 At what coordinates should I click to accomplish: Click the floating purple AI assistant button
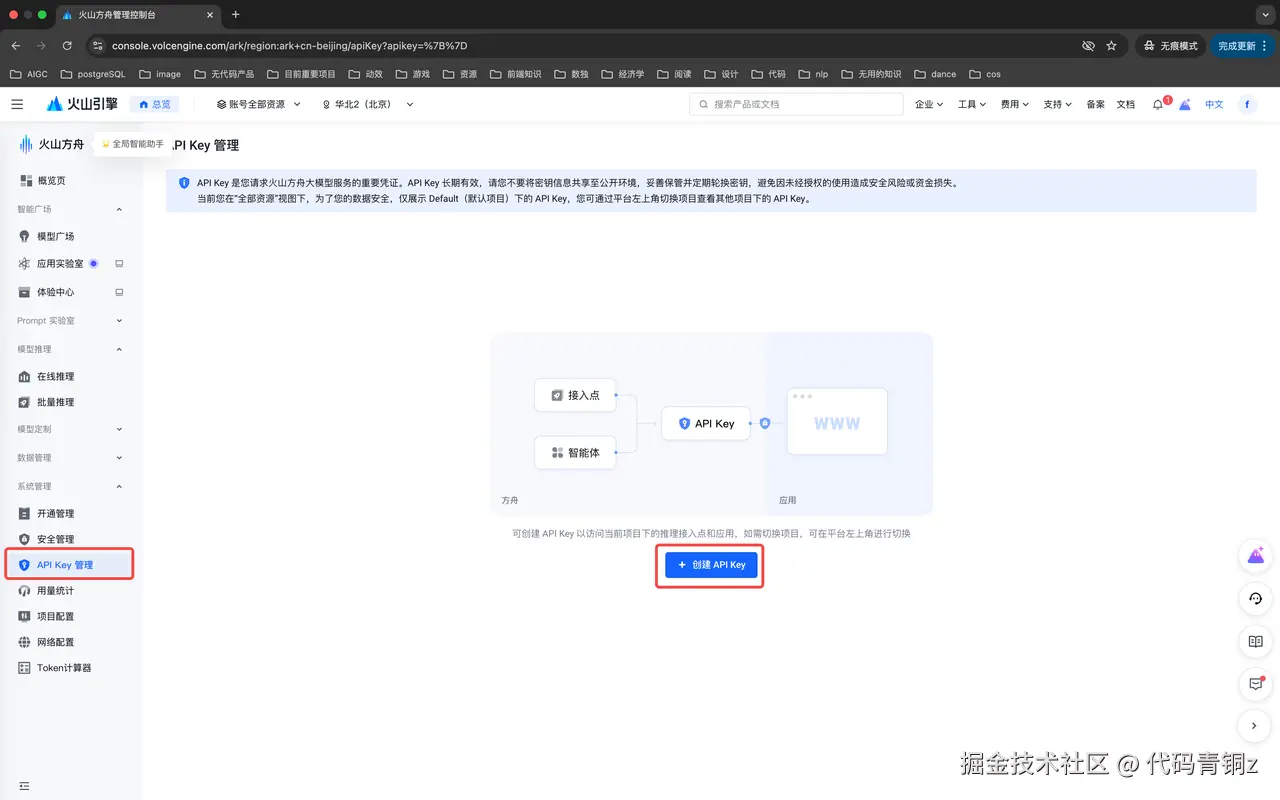click(x=1256, y=556)
